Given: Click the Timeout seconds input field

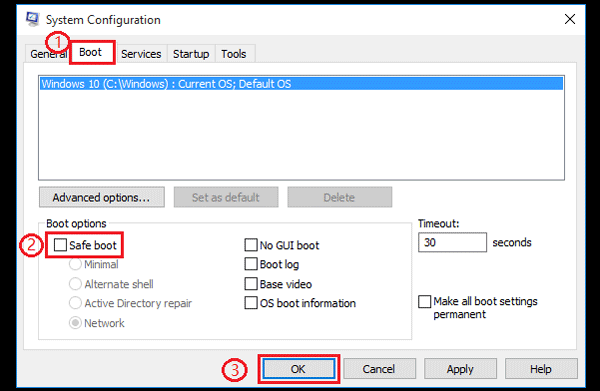Looking at the screenshot, I should pyautogui.click(x=452, y=242).
